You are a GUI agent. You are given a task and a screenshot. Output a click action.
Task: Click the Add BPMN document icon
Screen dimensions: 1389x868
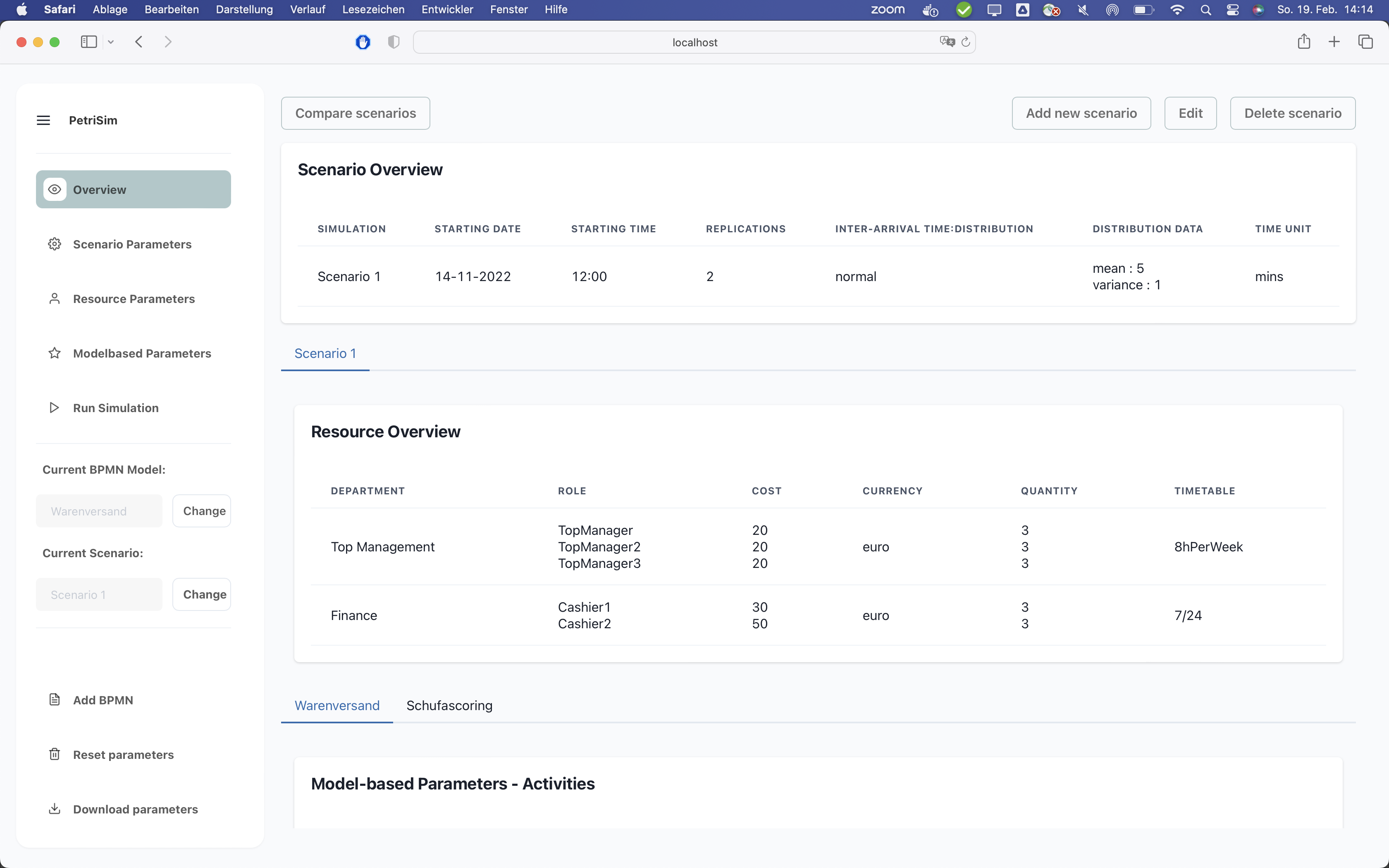55,700
